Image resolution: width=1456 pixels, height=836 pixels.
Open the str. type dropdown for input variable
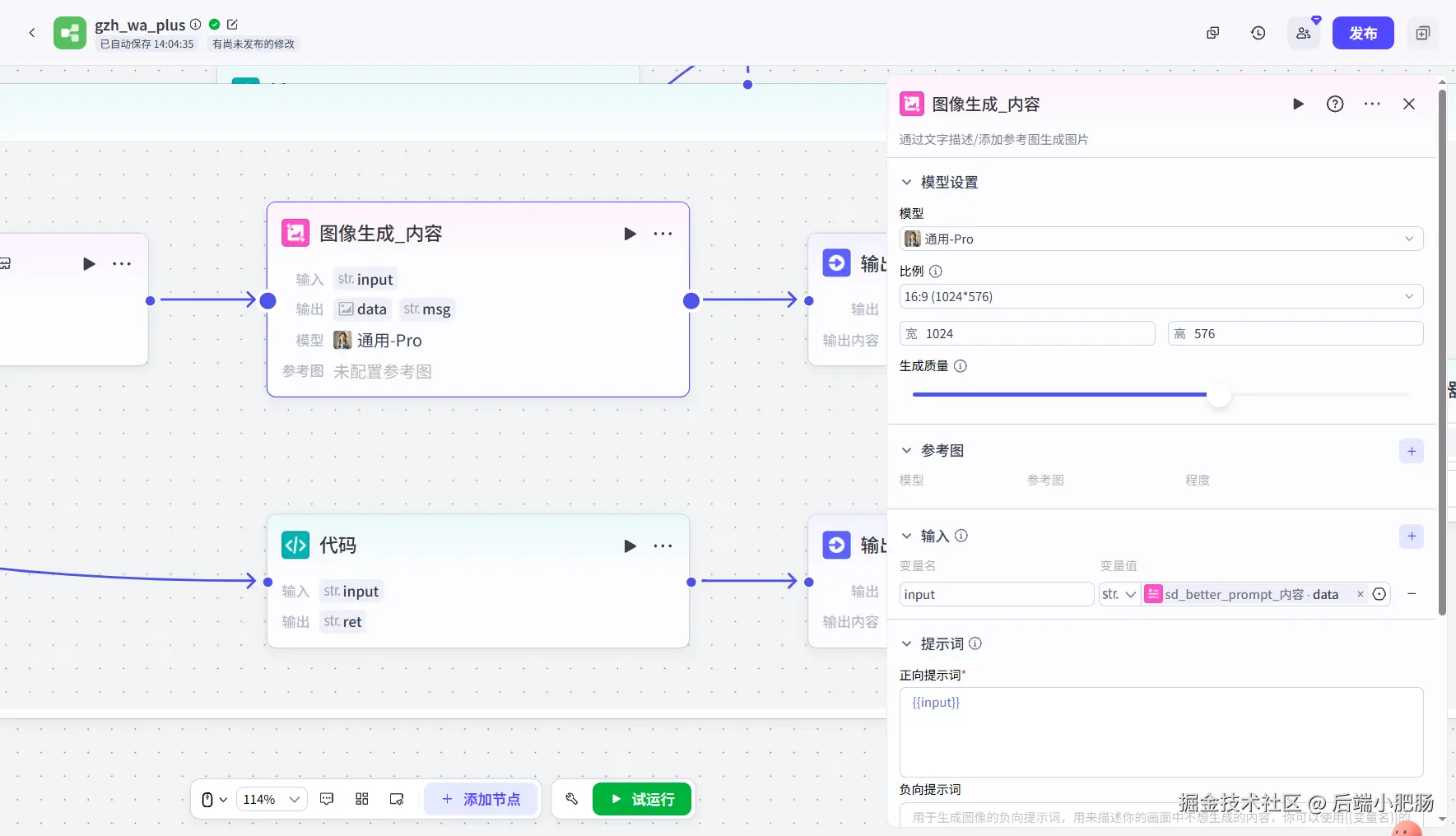point(1119,594)
